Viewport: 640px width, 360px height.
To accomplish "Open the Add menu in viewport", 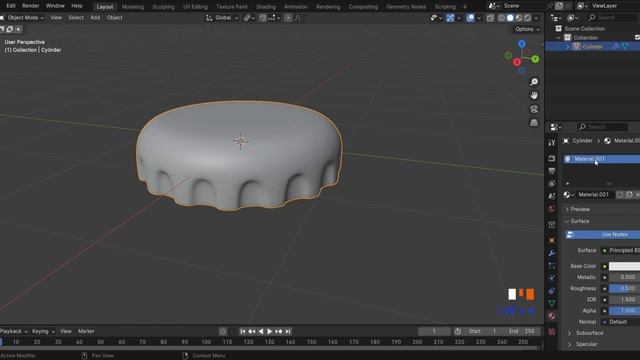I will coord(95,18).
